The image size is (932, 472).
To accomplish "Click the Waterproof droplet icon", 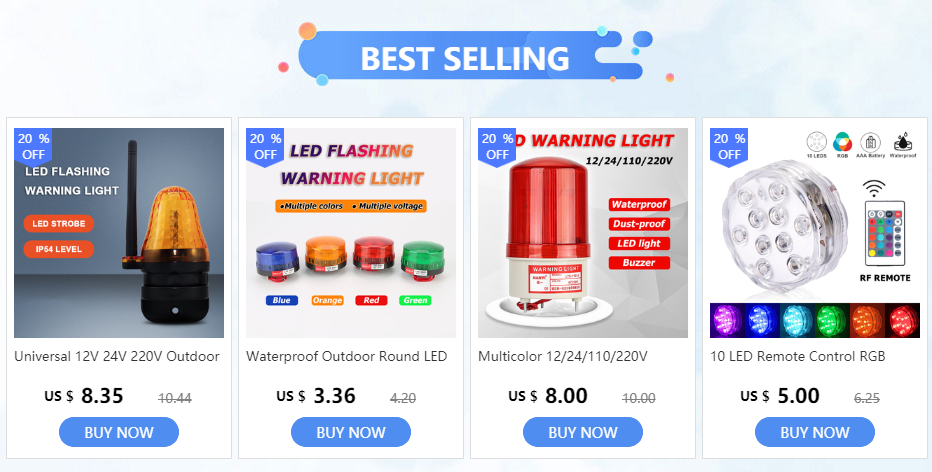I will click(903, 143).
